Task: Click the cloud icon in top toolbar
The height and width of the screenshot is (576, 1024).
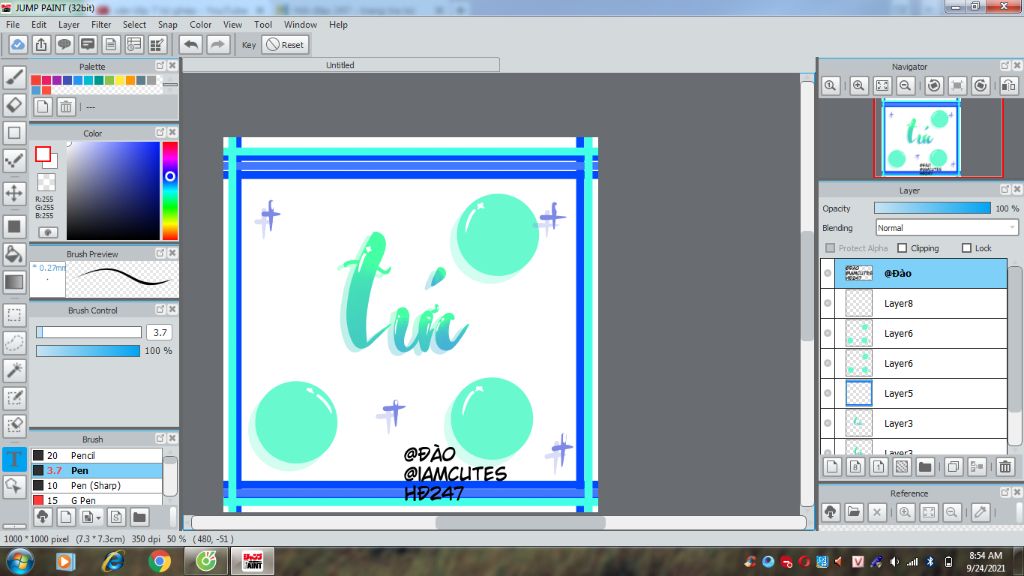Action: 18,44
